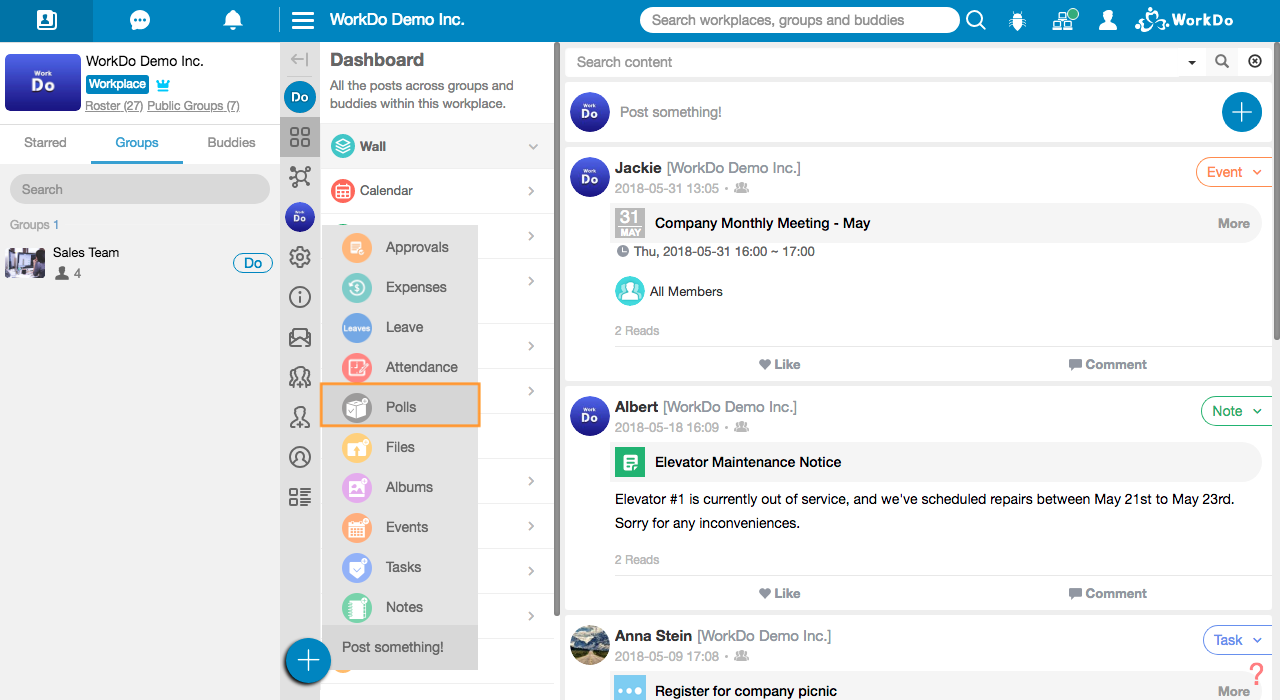Click Anna Stein's profile photo

(590, 645)
